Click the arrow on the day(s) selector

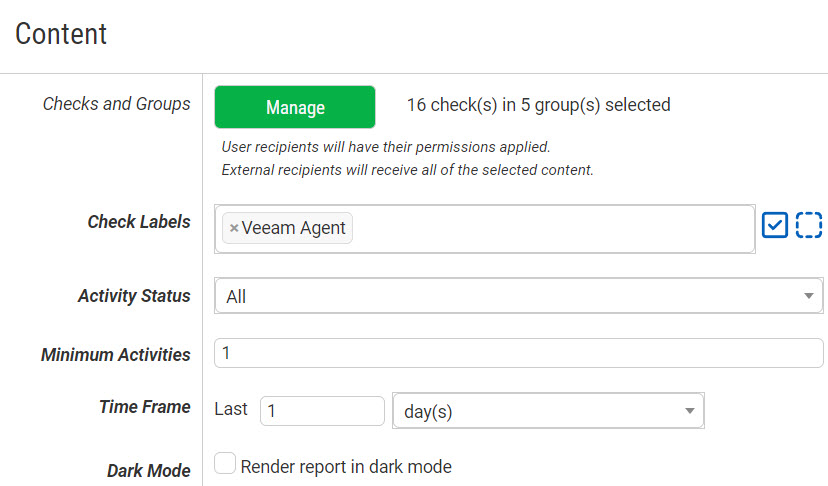[x=689, y=412]
